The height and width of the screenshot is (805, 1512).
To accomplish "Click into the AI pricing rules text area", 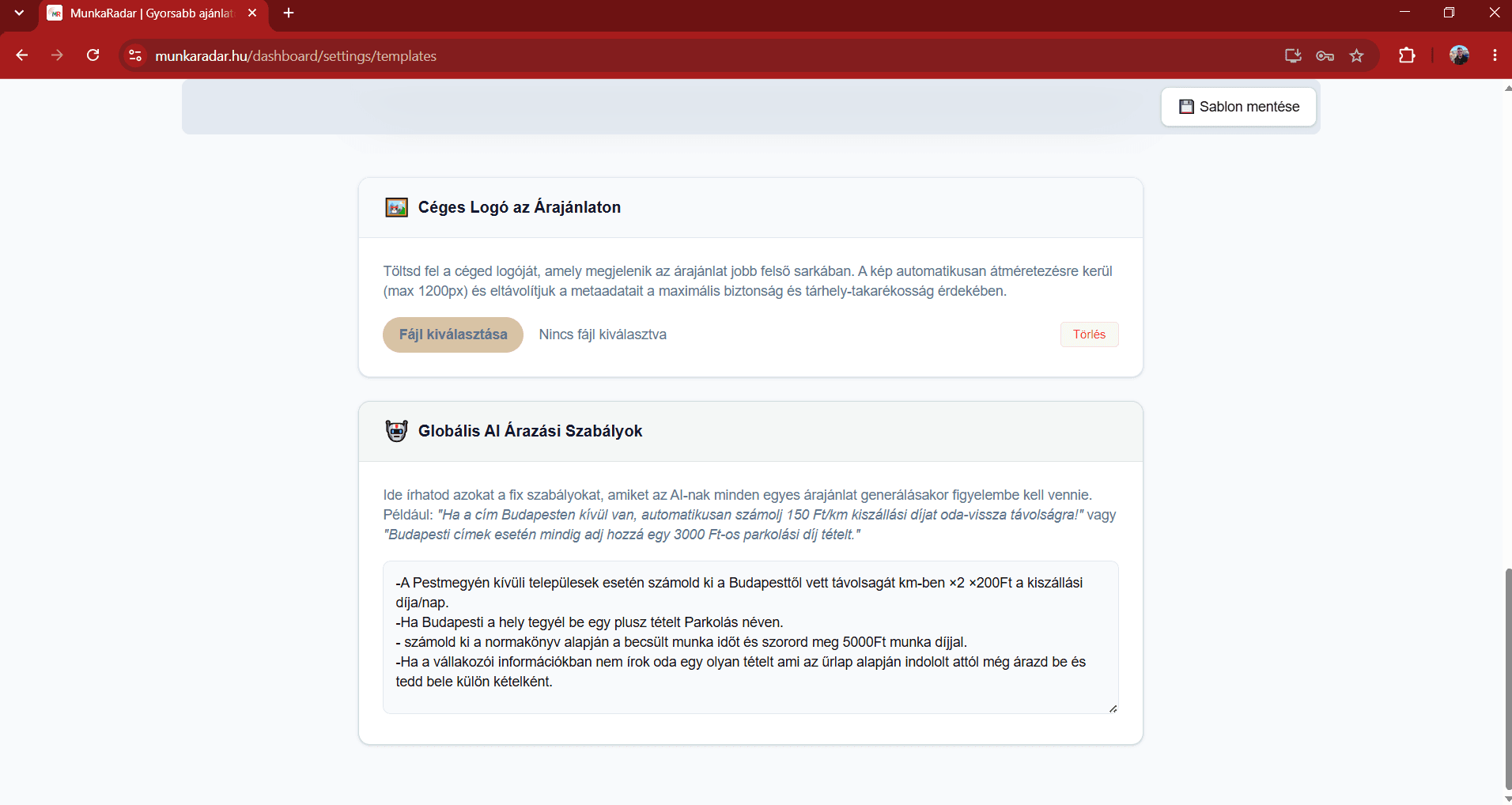I will (750, 637).
